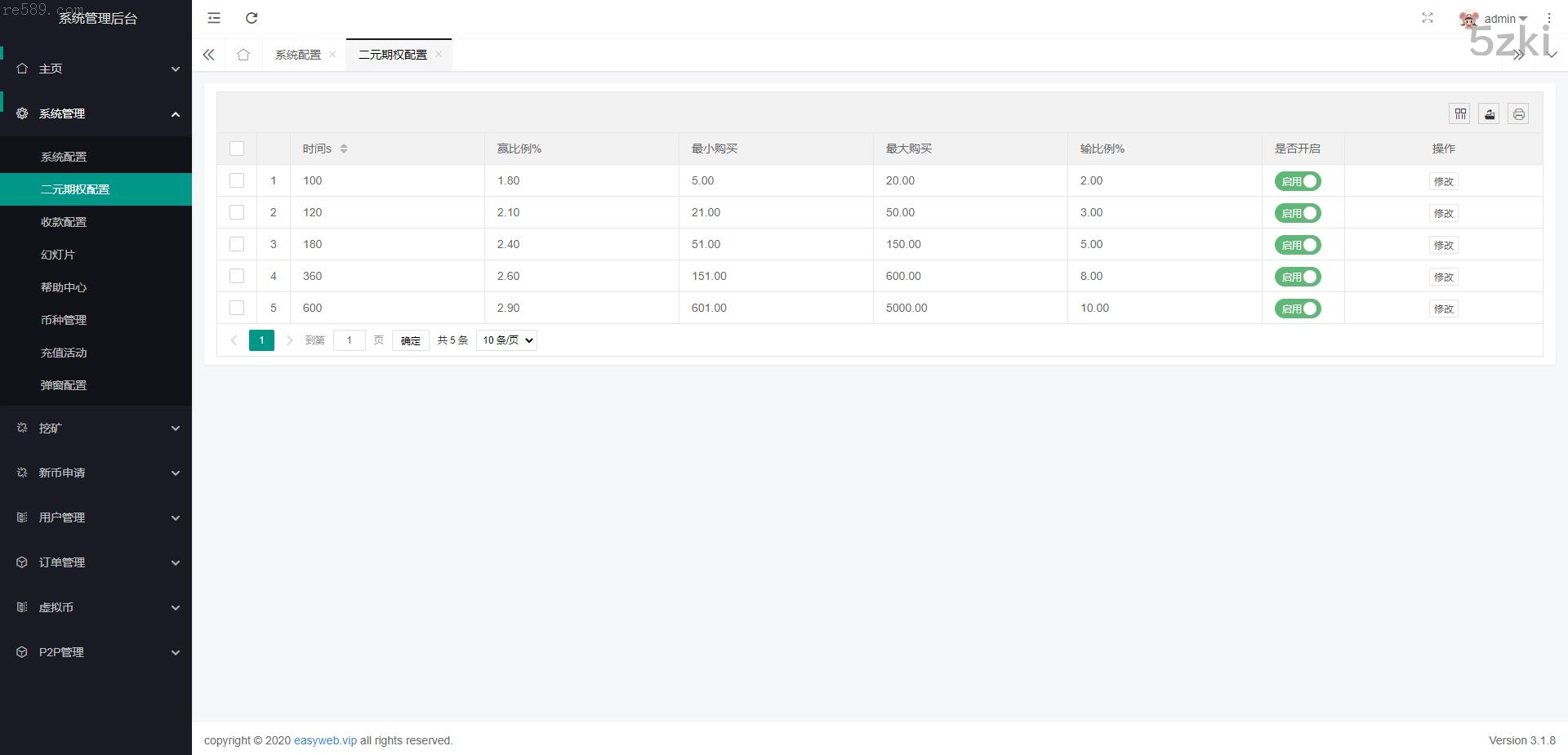
Task: Open 收款配置 in the sidebar
Action: pyautogui.click(x=64, y=222)
